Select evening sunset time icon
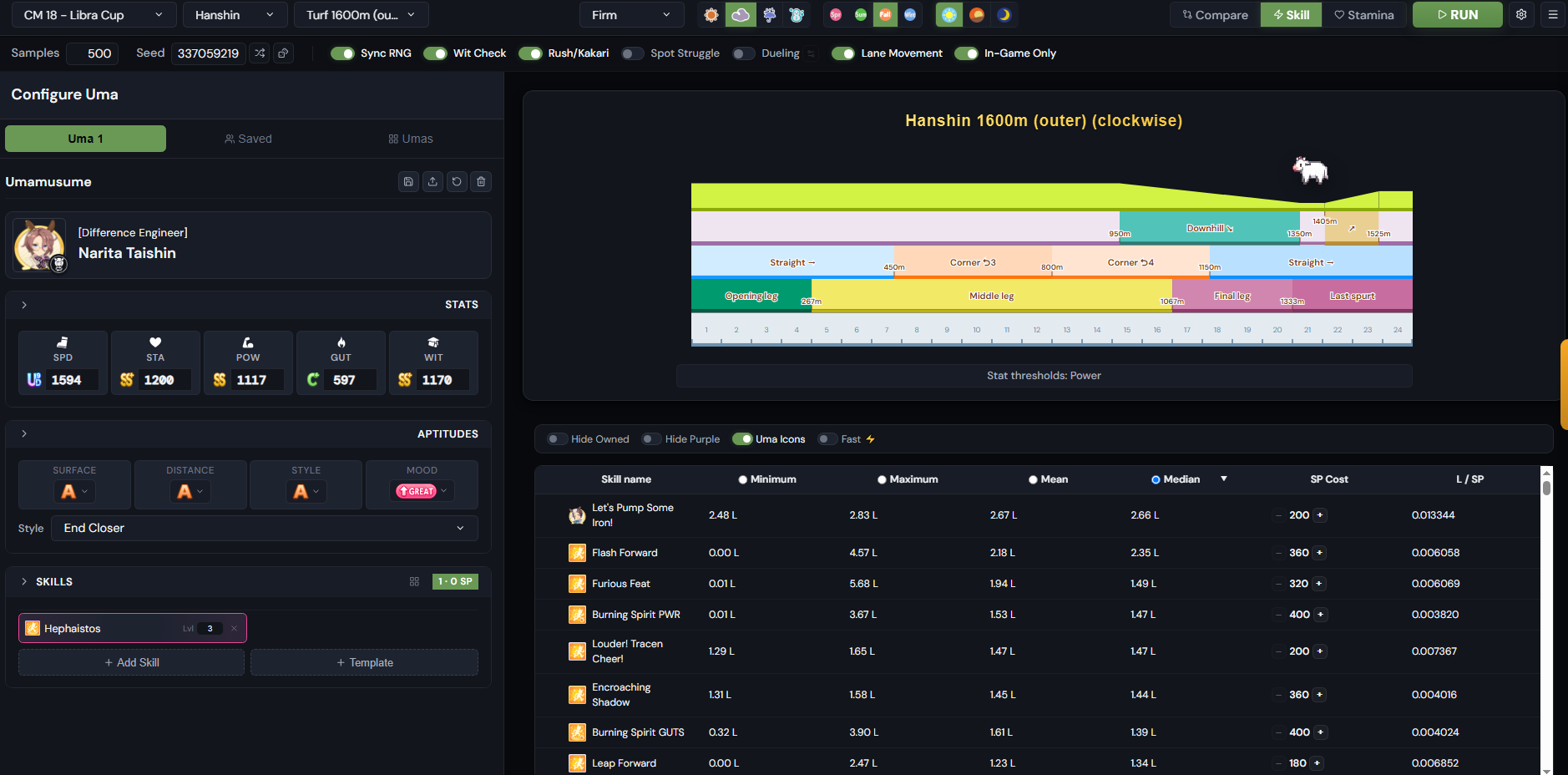The image size is (1568, 775). [977, 15]
